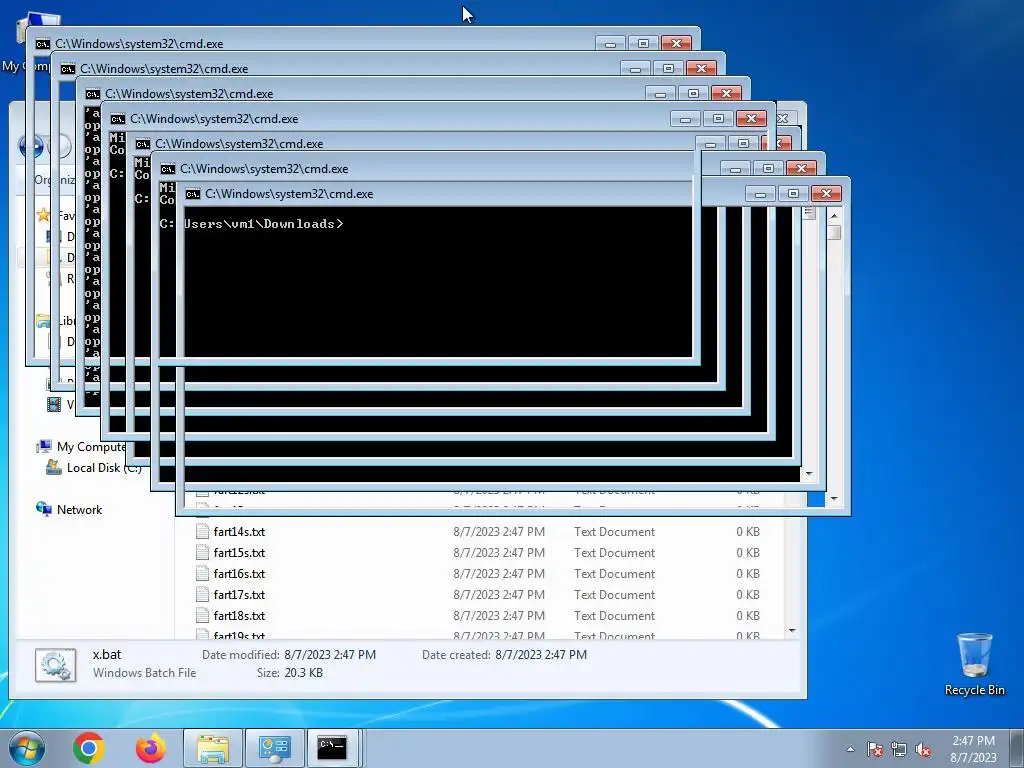The image size is (1024, 768).
Task: Open the clock showing 2:47 PM
Action: 973,749
